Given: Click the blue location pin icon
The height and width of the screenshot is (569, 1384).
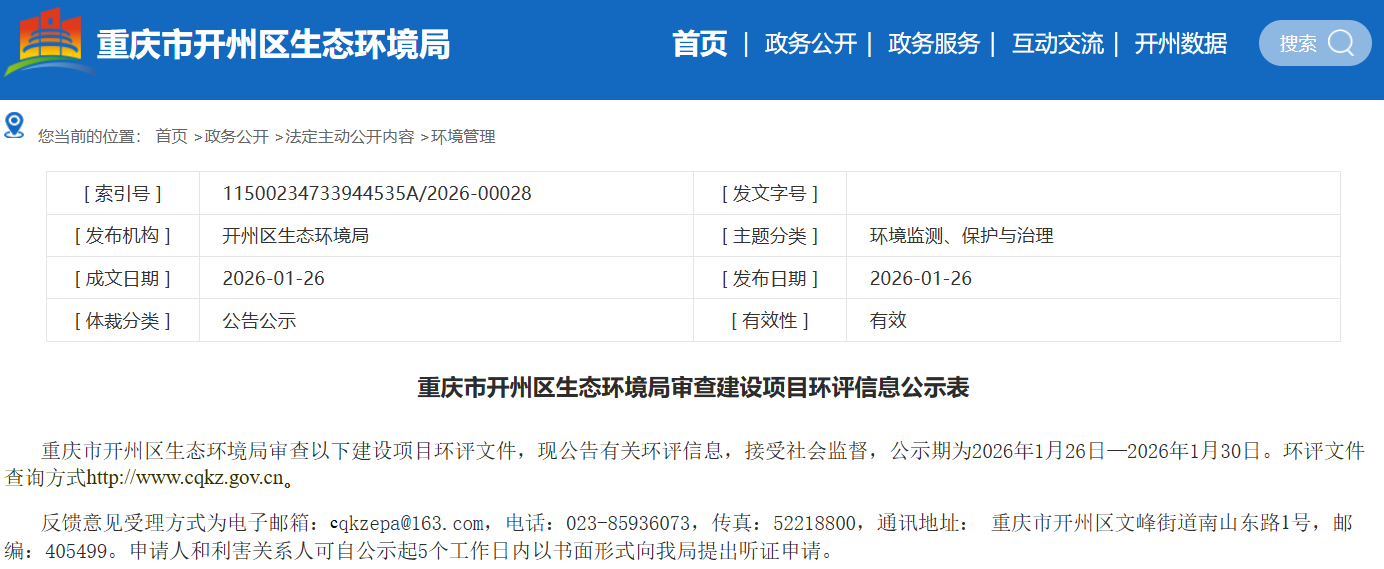Looking at the screenshot, I should [x=14, y=125].
